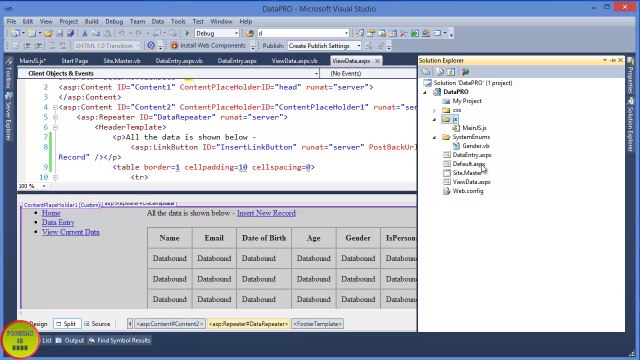Click the Save All icon
This screenshot has height=360, width=640.
point(71,33)
